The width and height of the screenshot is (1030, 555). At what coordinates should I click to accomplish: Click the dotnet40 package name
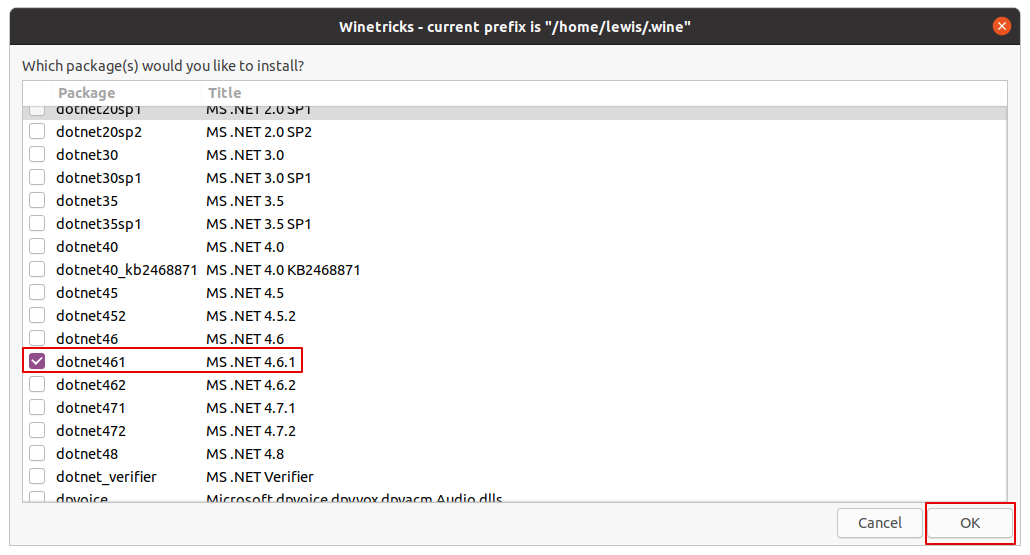tap(87, 247)
